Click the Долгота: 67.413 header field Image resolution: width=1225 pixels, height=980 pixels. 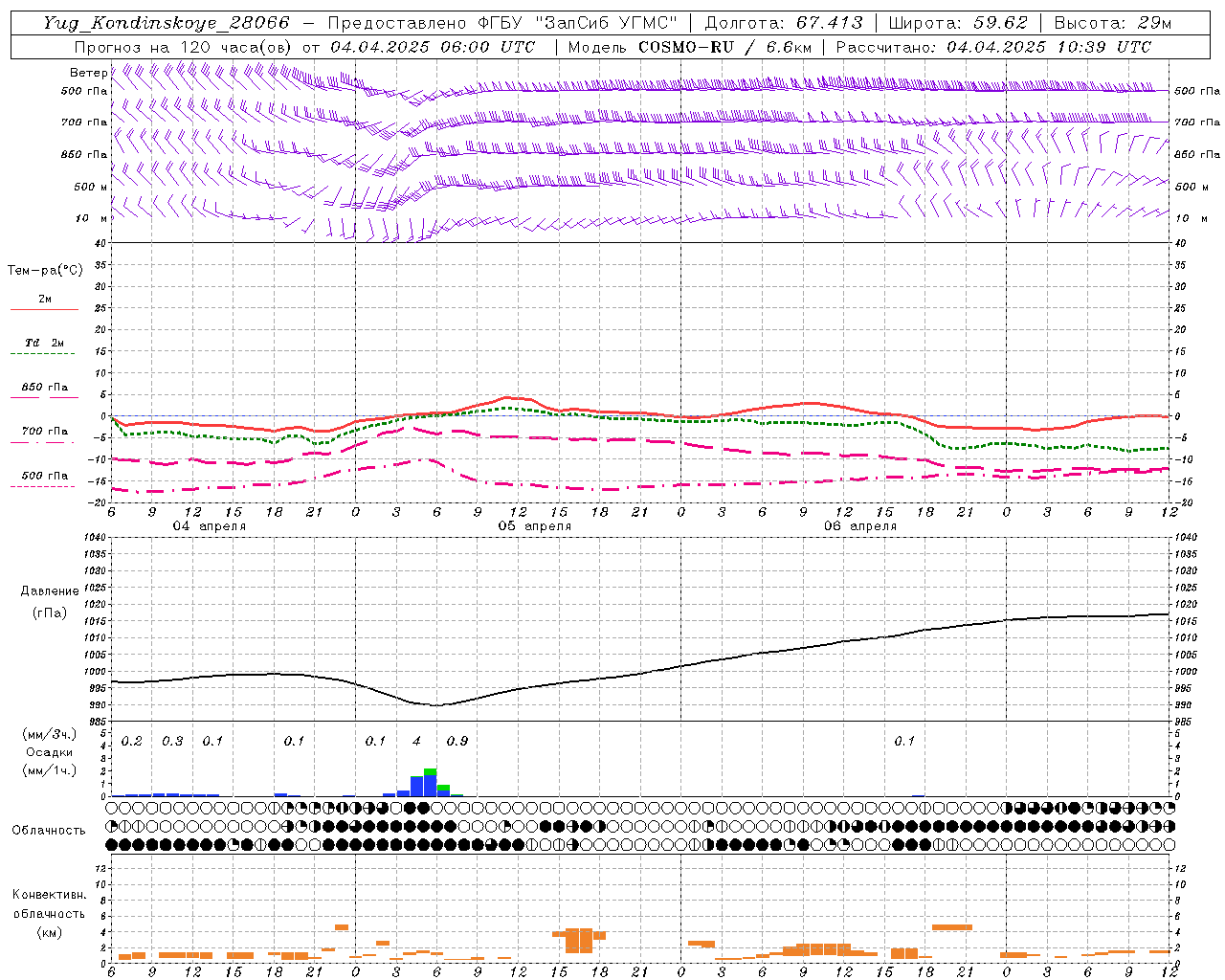coord(784,23)
